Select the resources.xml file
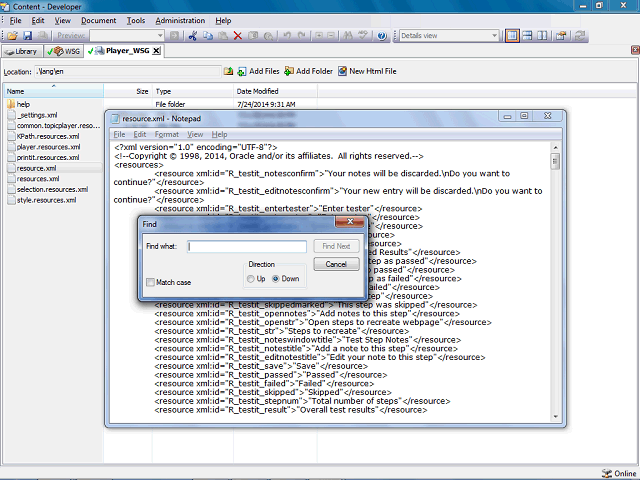 pos(38,179)
